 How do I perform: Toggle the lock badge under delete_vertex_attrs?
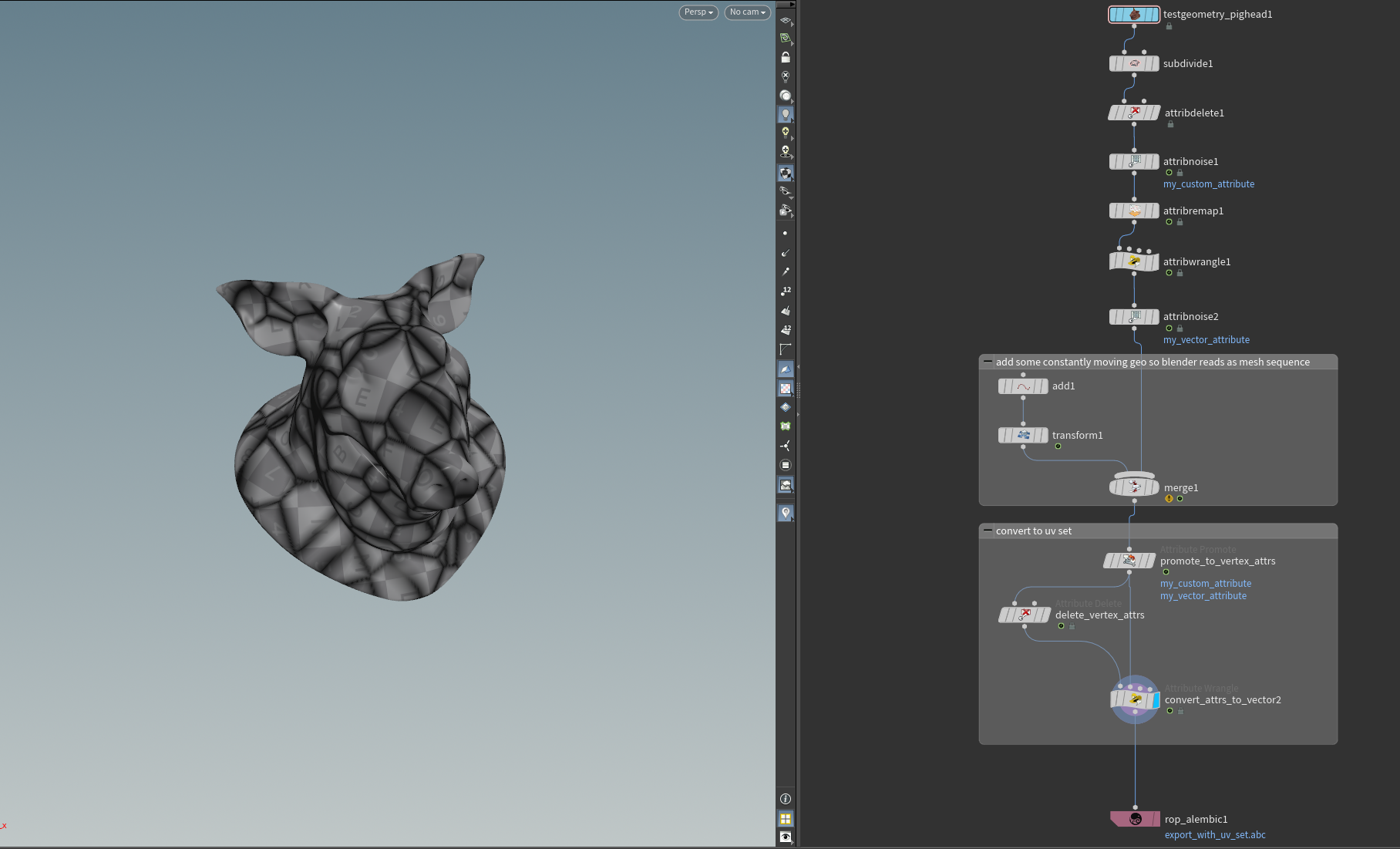point(1072,626)
